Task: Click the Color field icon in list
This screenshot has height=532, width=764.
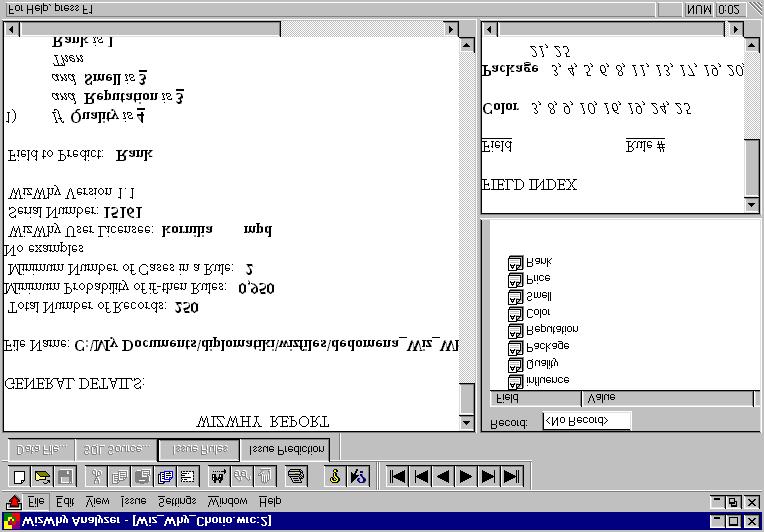Action: click(x=515, y=314)
